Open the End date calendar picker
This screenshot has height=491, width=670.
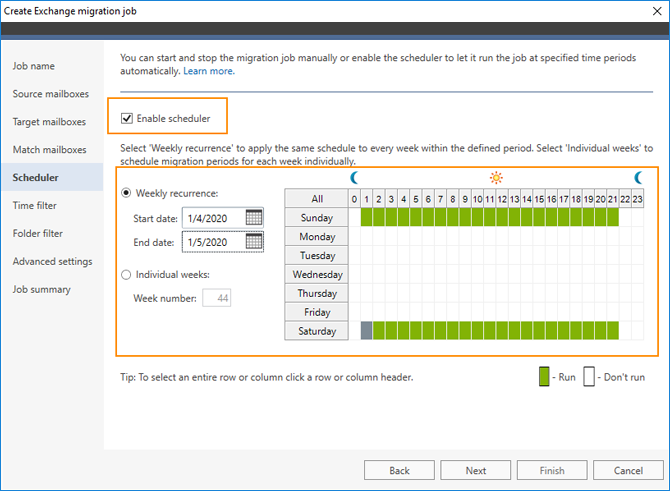click(x=254, y=241)
